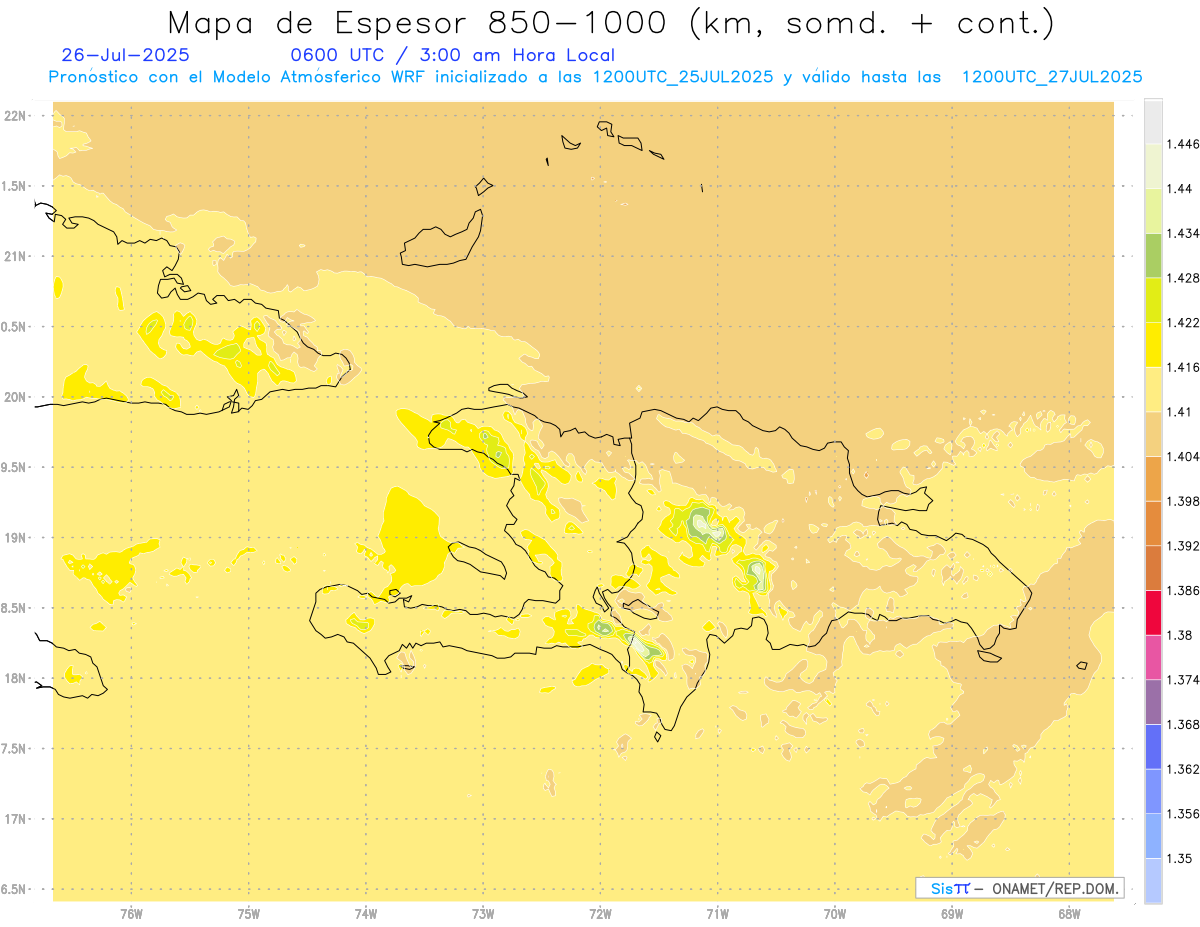Click the green colorbar swatch between 1.428 and 1.434
The height and width of the screenshot is (927, 1200).
[1153, 255]
